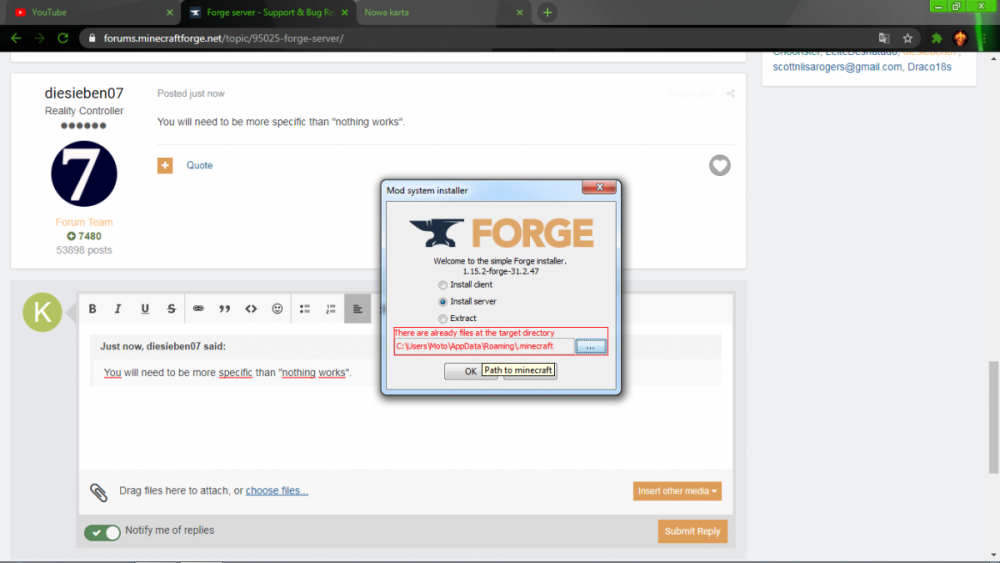Bookmark this page with star icon
Viewport: 1000px width, 563px height.
point(908,38)
